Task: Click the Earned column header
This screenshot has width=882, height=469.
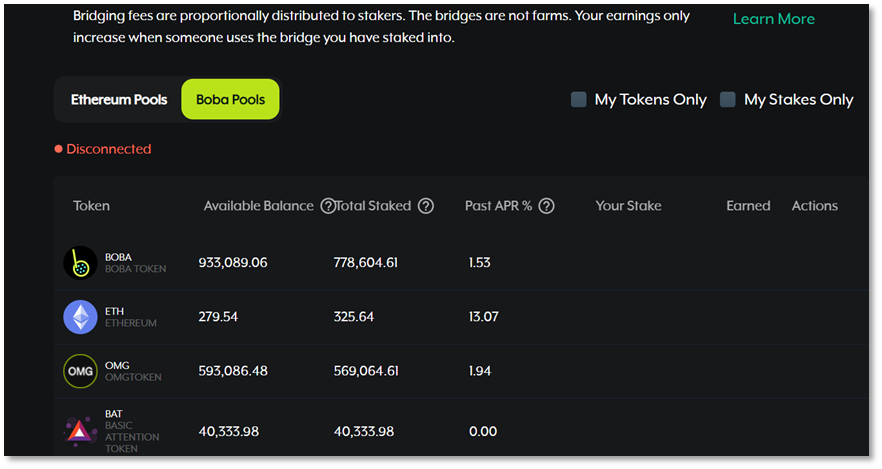Action: click(748, 206)
